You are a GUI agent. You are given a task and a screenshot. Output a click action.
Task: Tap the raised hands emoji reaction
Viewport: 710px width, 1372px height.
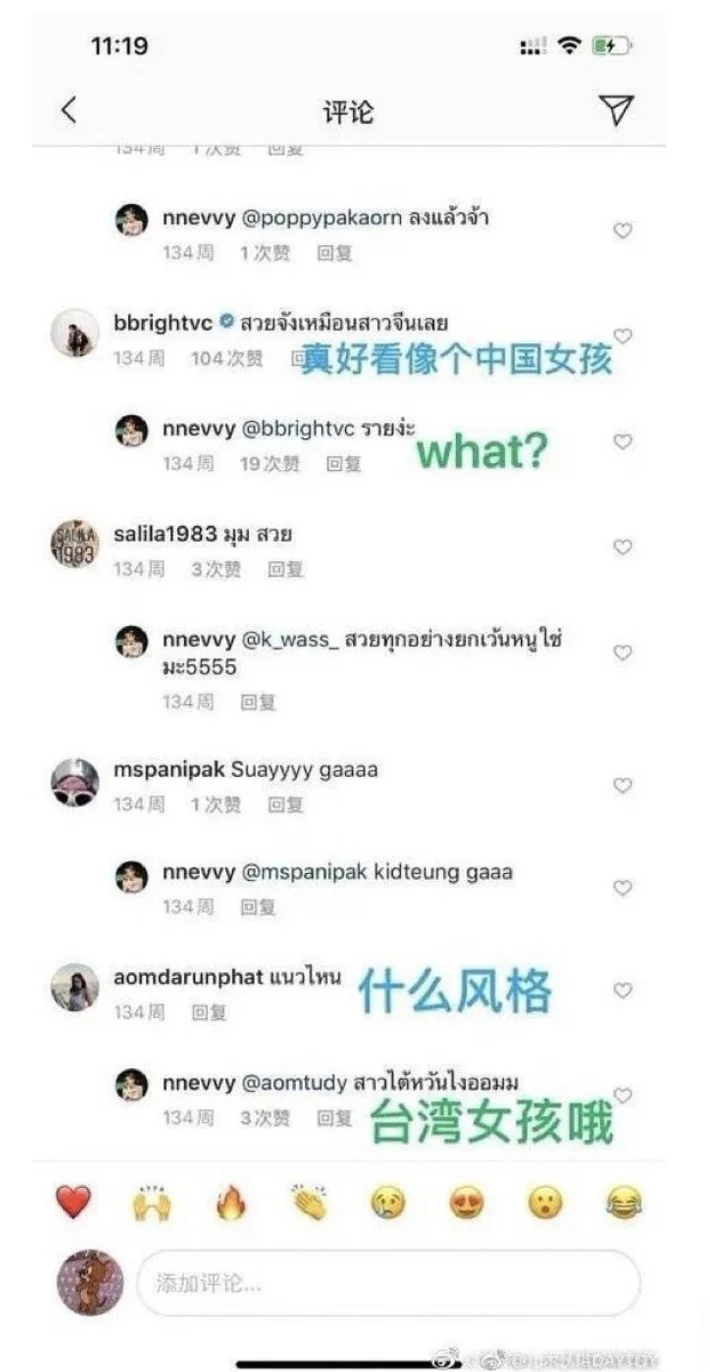point(152,1202)
